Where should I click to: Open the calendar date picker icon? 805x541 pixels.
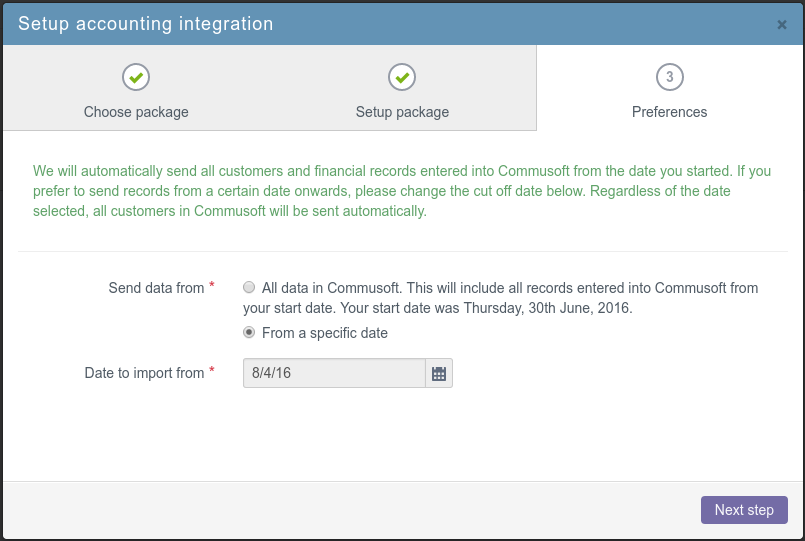pos(439,373)
